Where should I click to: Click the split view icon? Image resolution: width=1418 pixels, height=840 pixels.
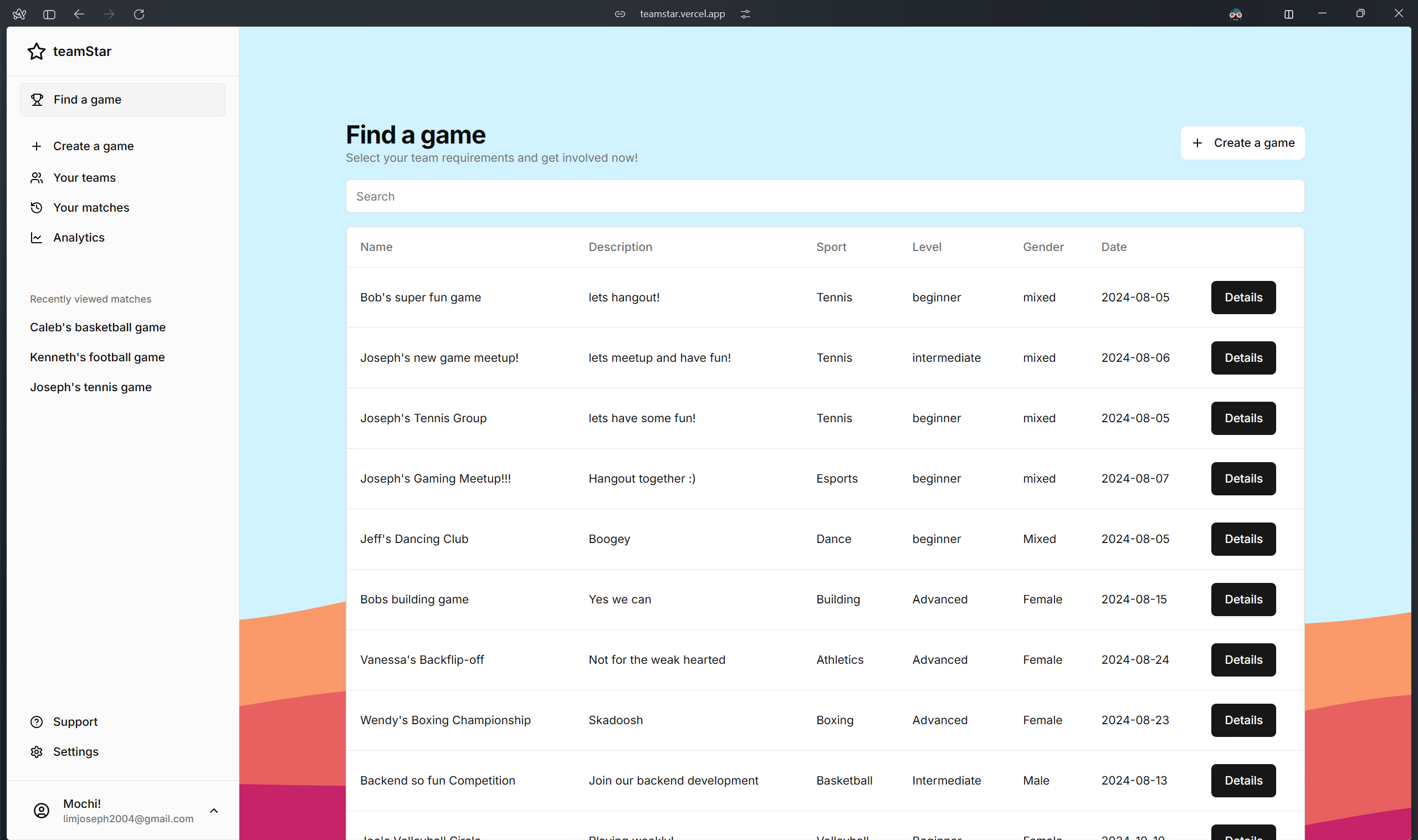click(1288, 14)
